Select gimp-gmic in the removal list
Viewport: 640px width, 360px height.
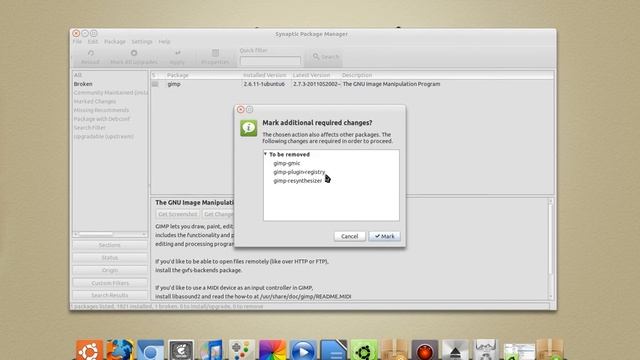pyautogui.click(x=287, y=163)
